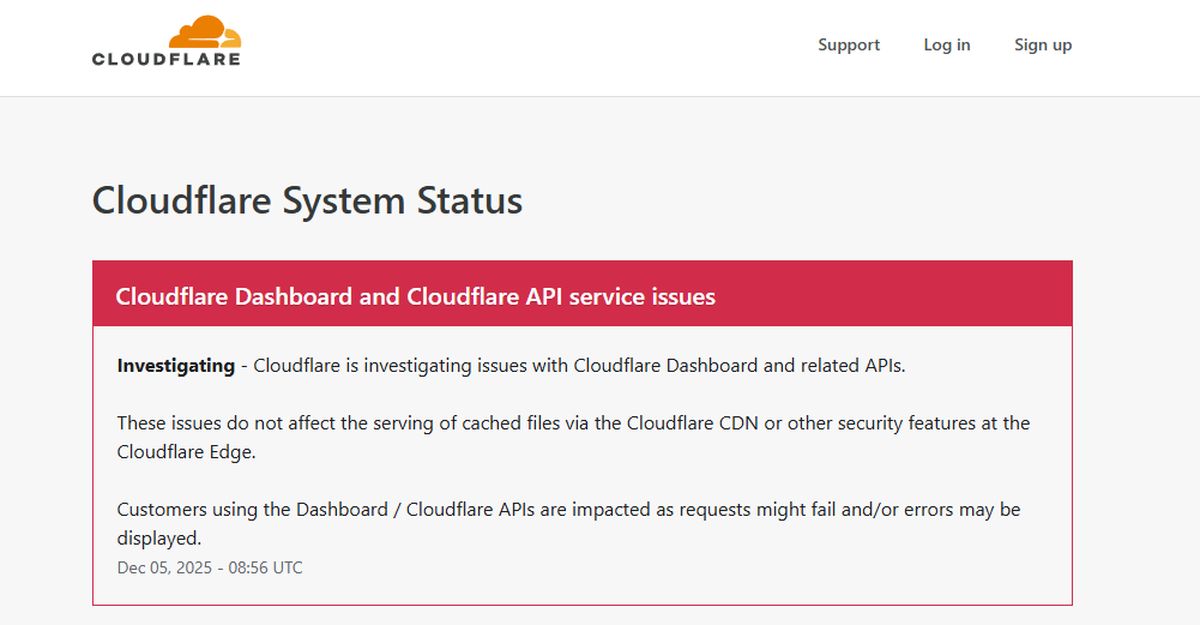The width and height of the screenshot is (1200, 625).
Task: Open the Cloudflare Dashboard service issues incident
Action: point(415,296)
